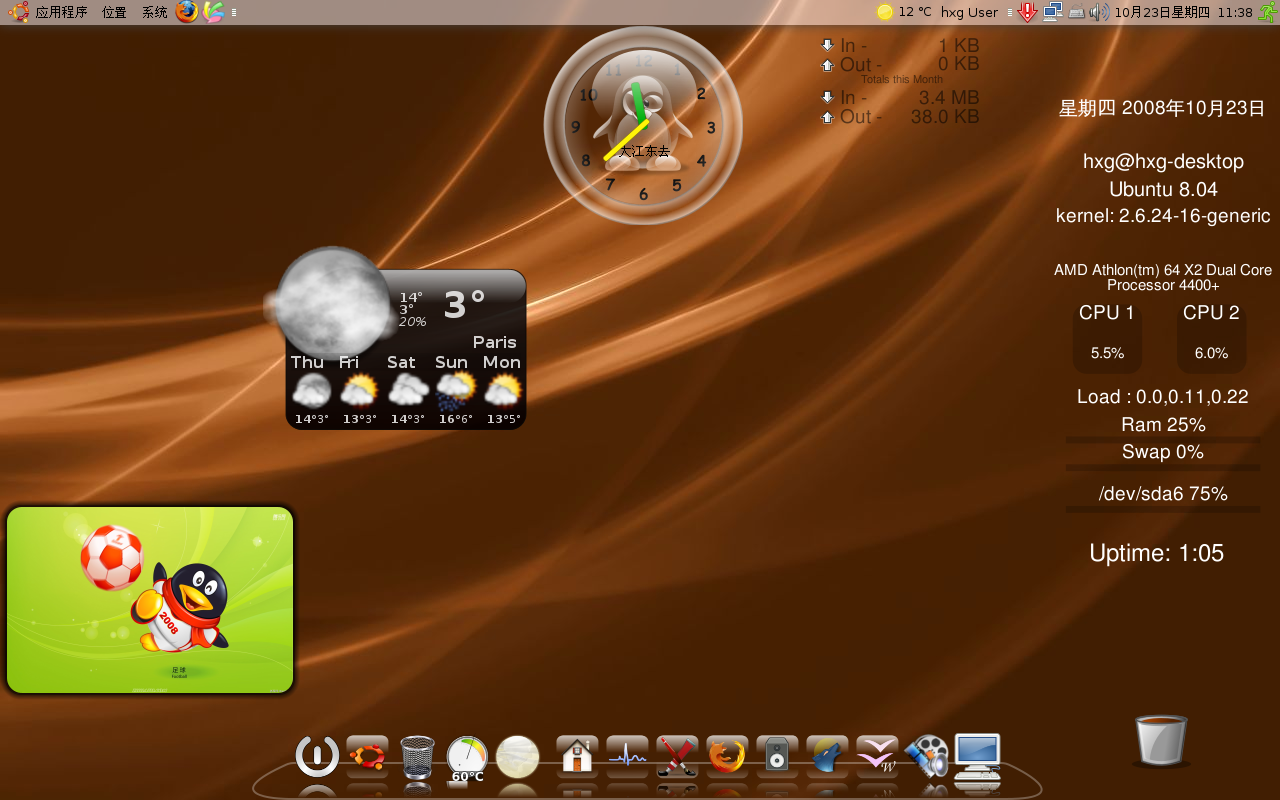The width and height of the screenshot is (1280, 800).
Task: Click the Uptime: 1:05 text
Action: (1157, 553)
